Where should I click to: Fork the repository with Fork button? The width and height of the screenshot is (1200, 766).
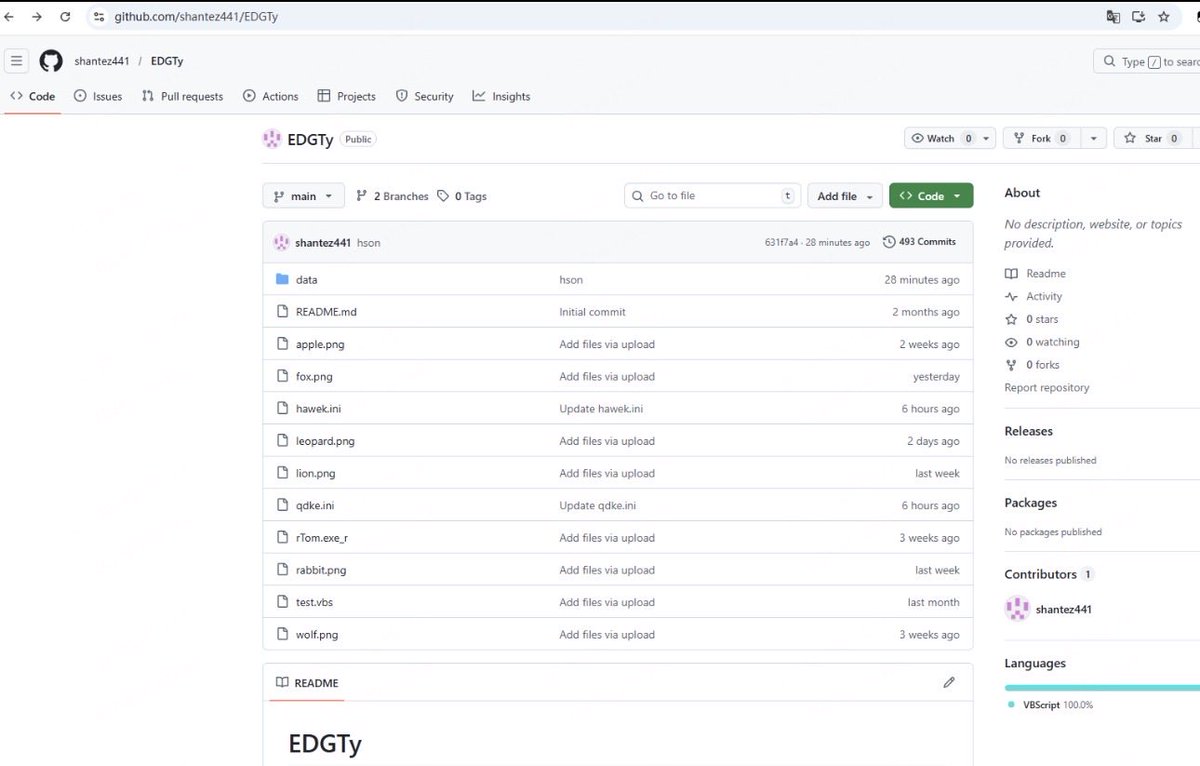click(x=1042, y=139)
